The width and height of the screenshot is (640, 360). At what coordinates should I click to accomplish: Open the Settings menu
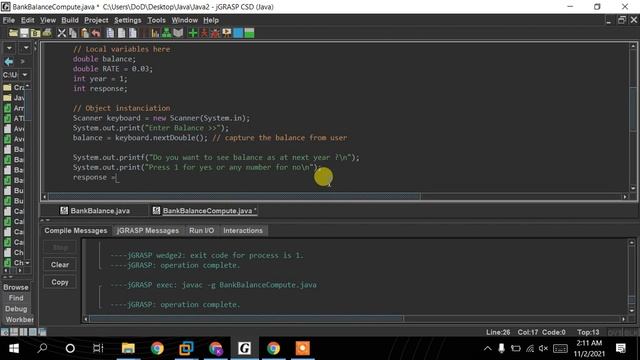[128, 20]
